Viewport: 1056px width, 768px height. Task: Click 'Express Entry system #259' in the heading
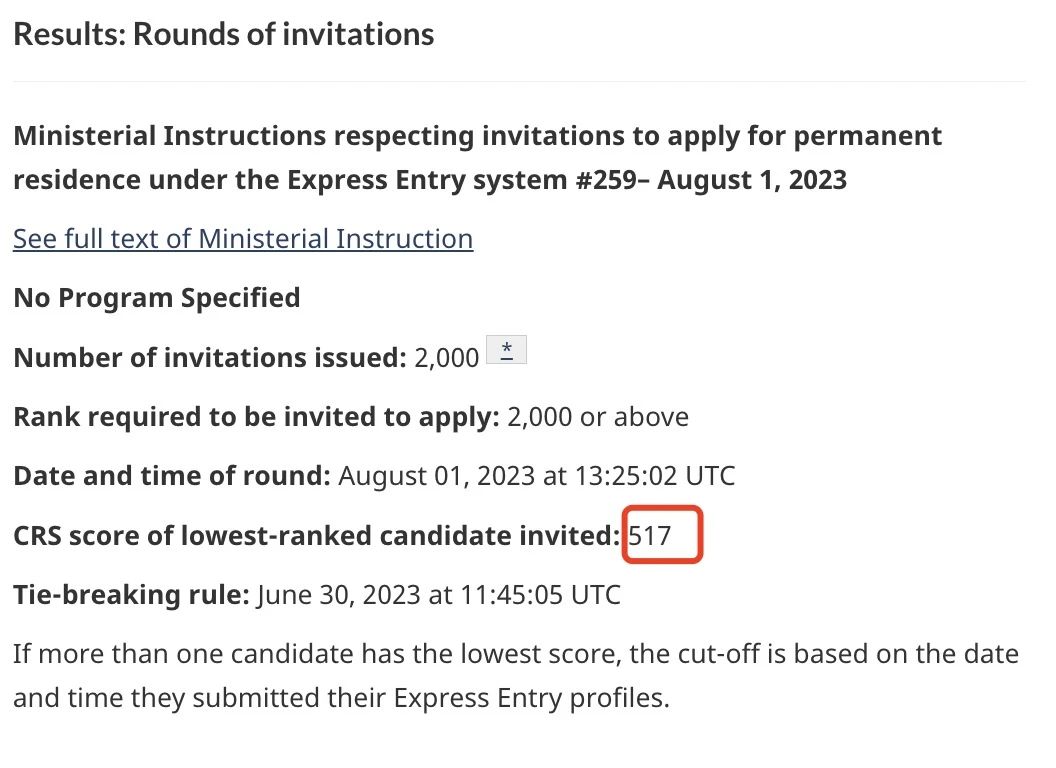pyautogui.click(x=462, y=180)
